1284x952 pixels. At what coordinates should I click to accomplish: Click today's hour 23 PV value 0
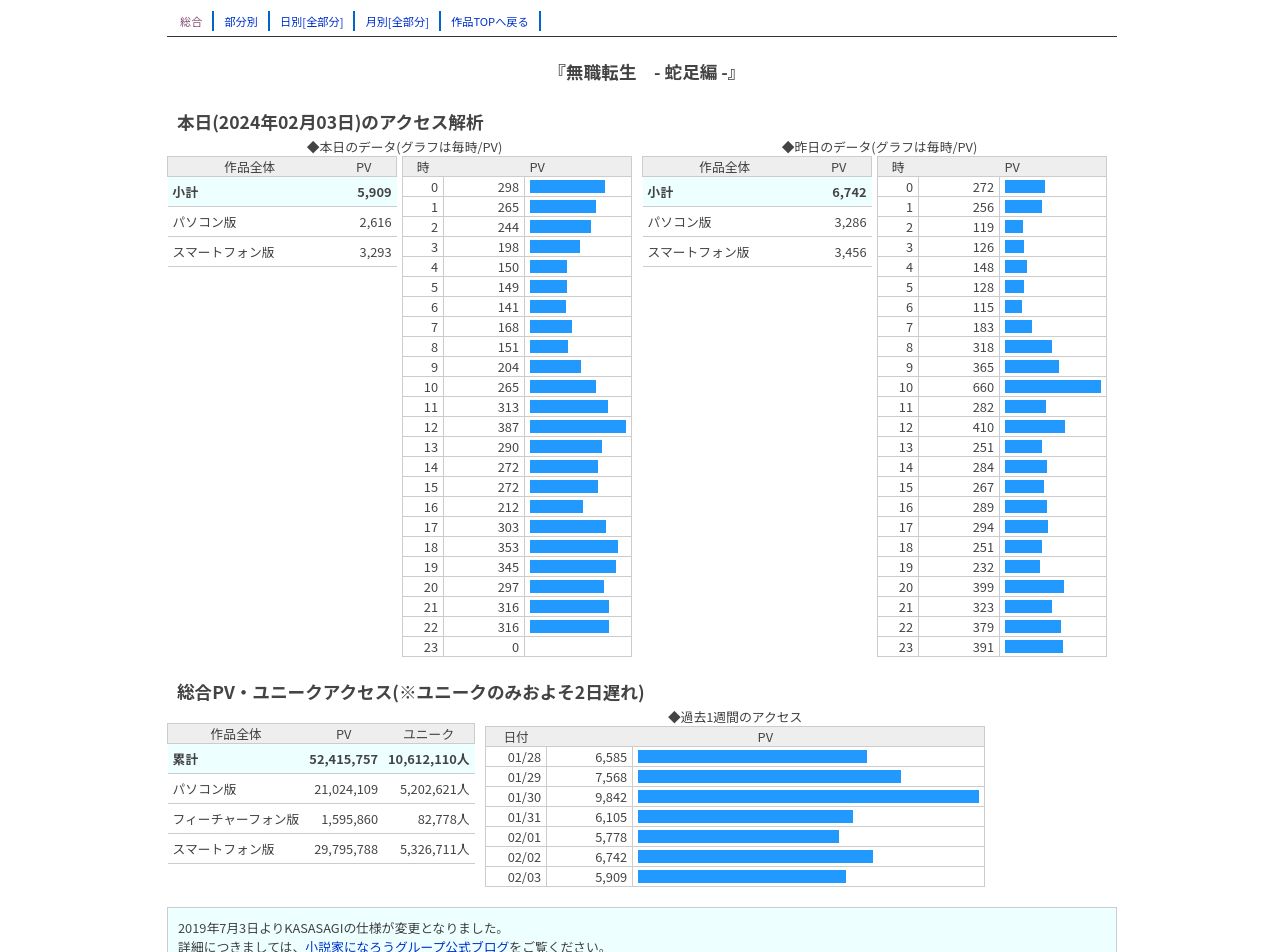[515, 647]
